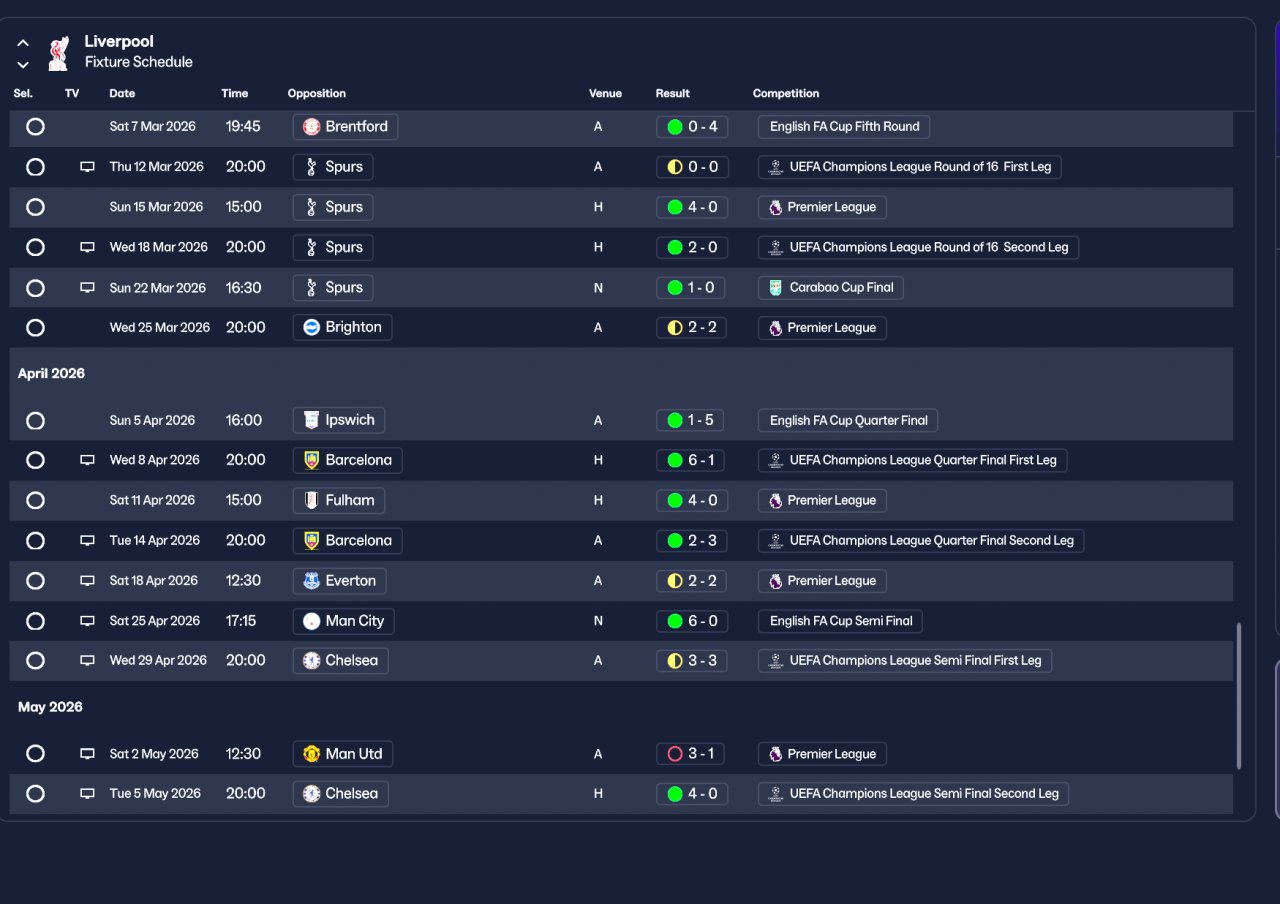The image size is (1280, 904).
Task: Click the Everton club badge
Action: 312,581
